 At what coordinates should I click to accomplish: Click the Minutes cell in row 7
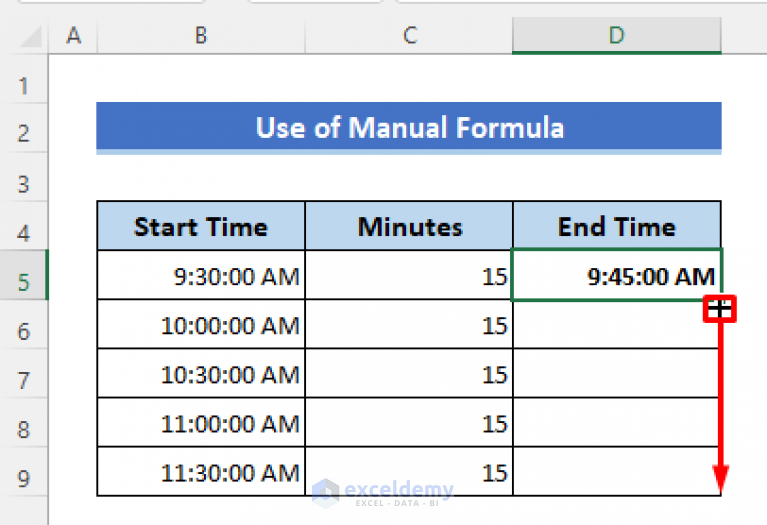point(409,374)
